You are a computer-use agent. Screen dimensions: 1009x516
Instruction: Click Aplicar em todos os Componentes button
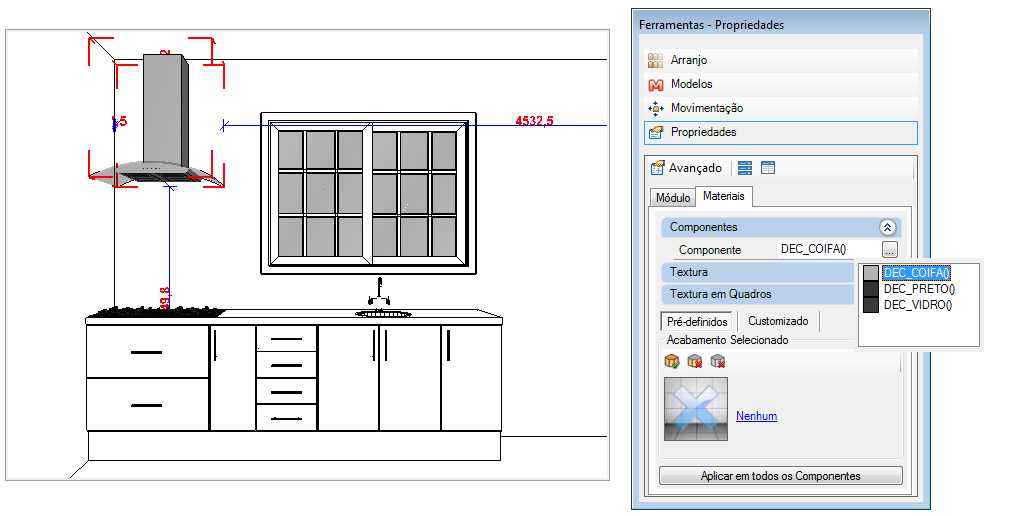coord(781,476)
